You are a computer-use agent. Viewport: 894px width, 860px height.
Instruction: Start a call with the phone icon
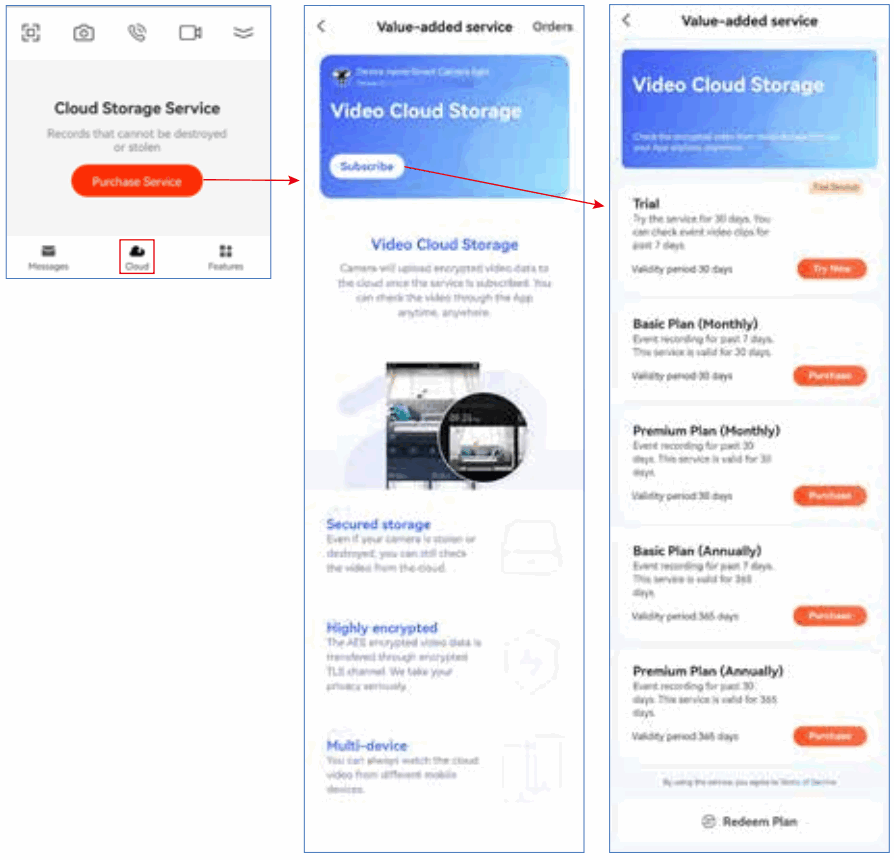point(137,33)
